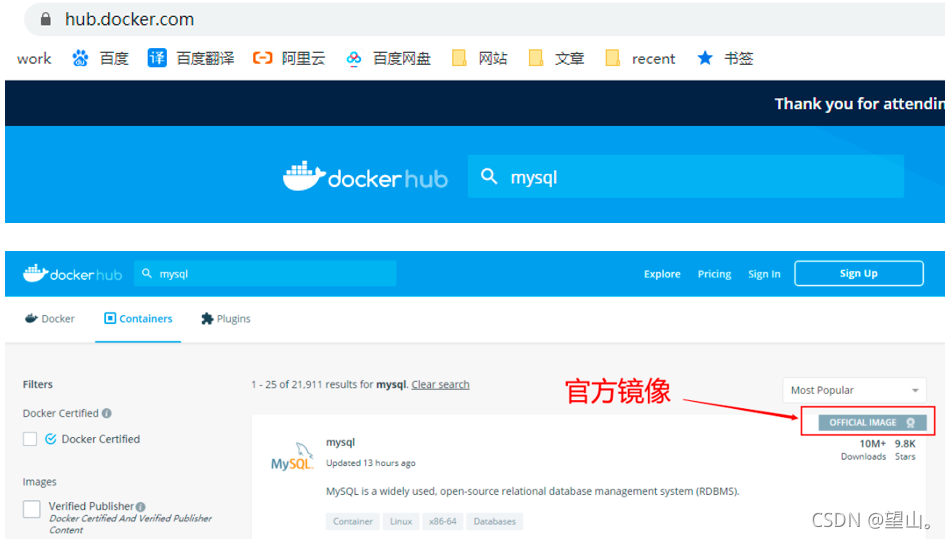The image size is (945, 539).
Task: Click the Filters heading
Action: pyautogui.click(x=38, y=384)
